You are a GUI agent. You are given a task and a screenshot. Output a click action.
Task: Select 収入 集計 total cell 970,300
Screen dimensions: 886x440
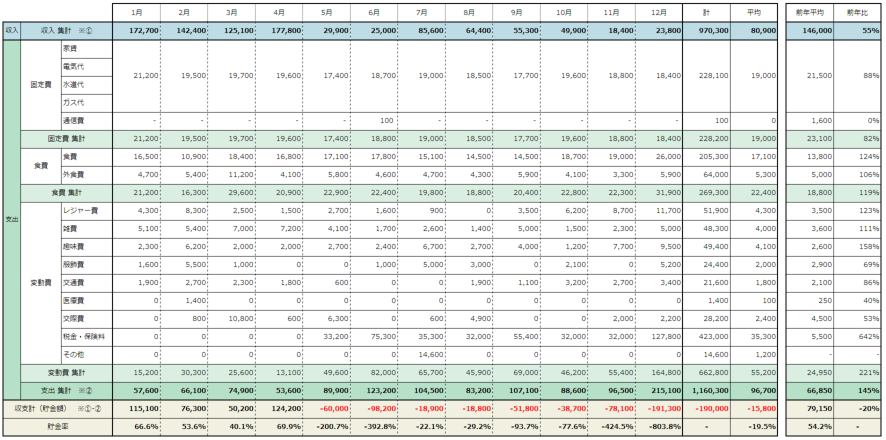click(706, 31)
